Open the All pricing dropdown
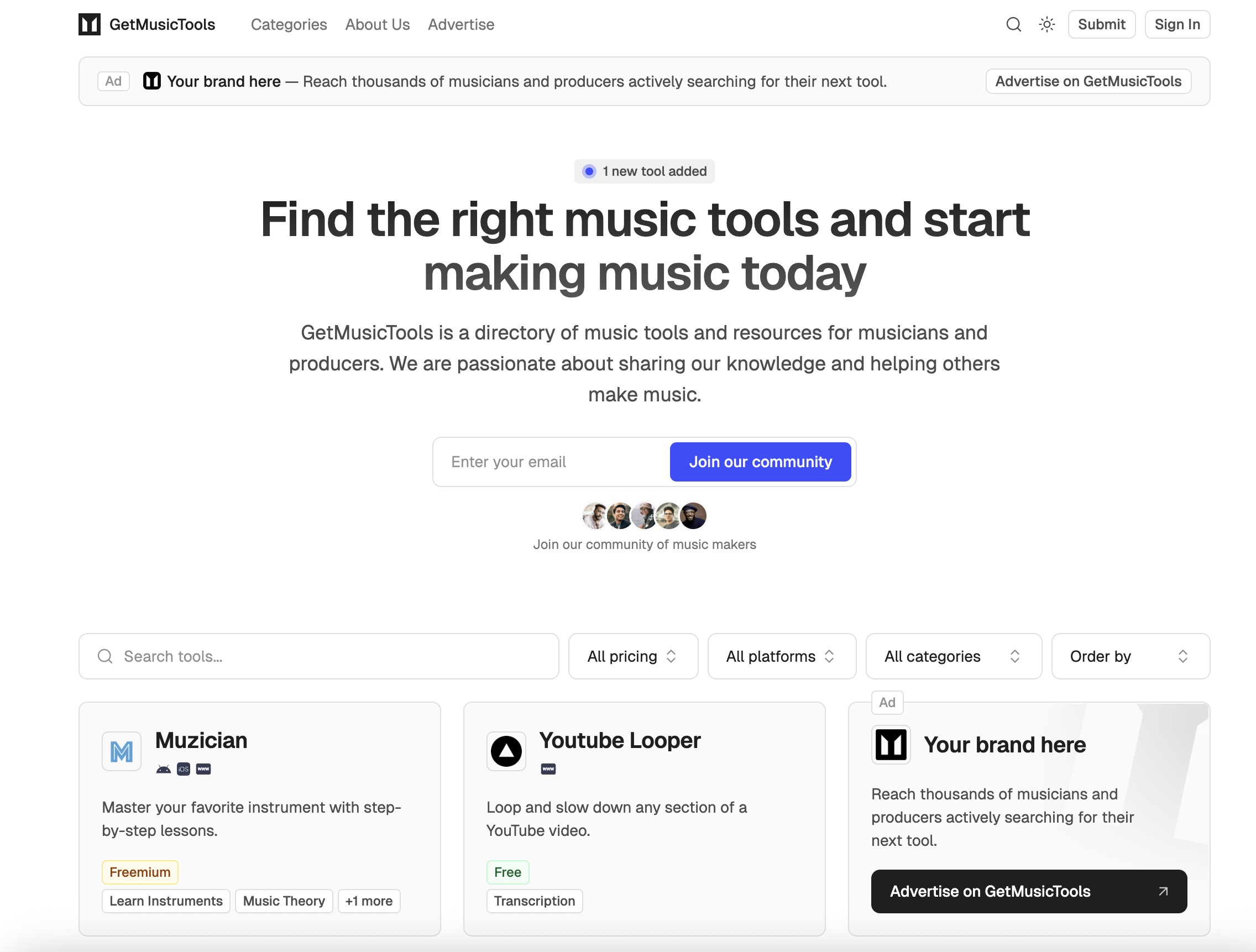 (632, 656)
